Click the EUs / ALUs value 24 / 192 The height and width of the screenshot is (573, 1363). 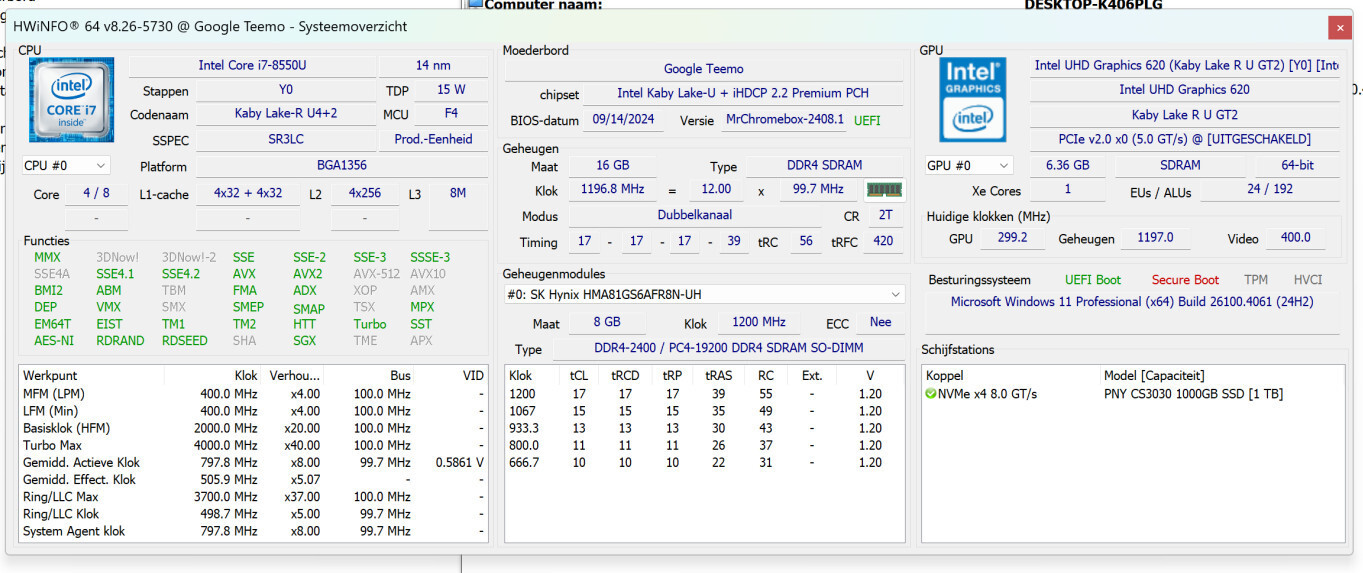[1268, 189]
